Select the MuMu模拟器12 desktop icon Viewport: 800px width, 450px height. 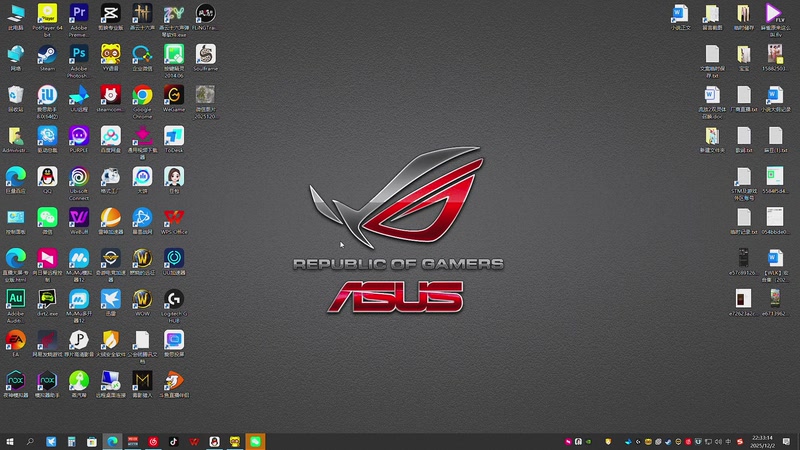click(79, 265)
